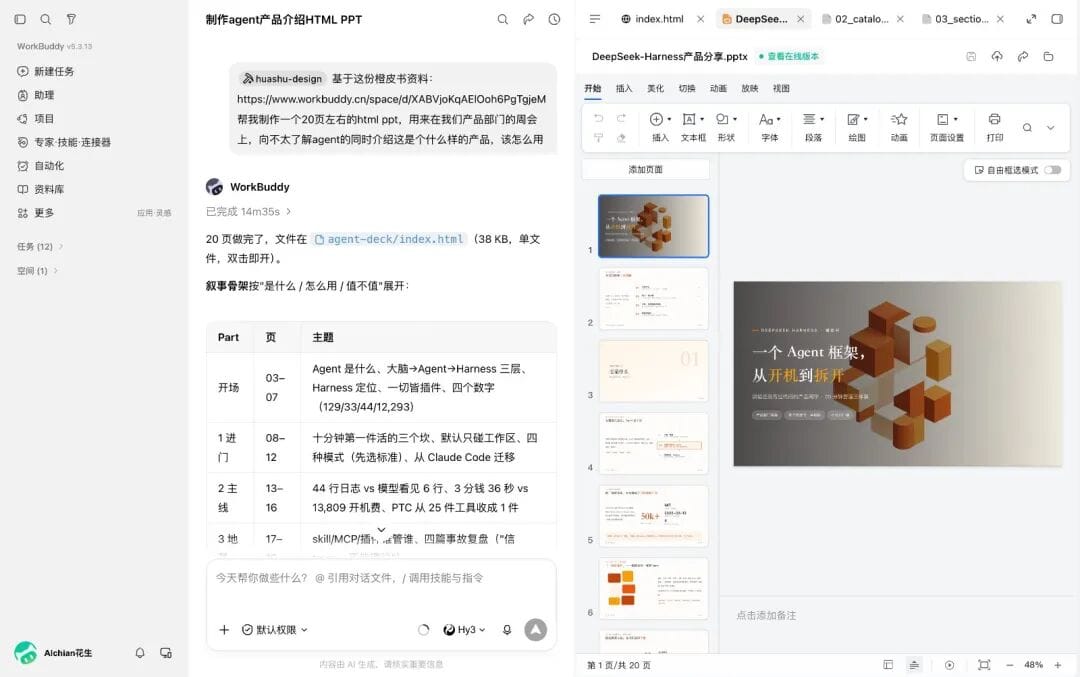Image resolution: width=1080 pixels, height=677 pixels.
Task: Open the agent-deck/index.html file link
Action: (x=389, y=239)
